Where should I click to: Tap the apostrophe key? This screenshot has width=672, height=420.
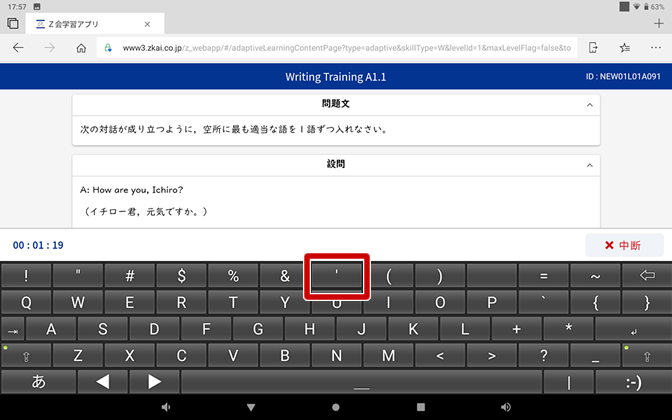pyautogui.click(x=337, y=276)
